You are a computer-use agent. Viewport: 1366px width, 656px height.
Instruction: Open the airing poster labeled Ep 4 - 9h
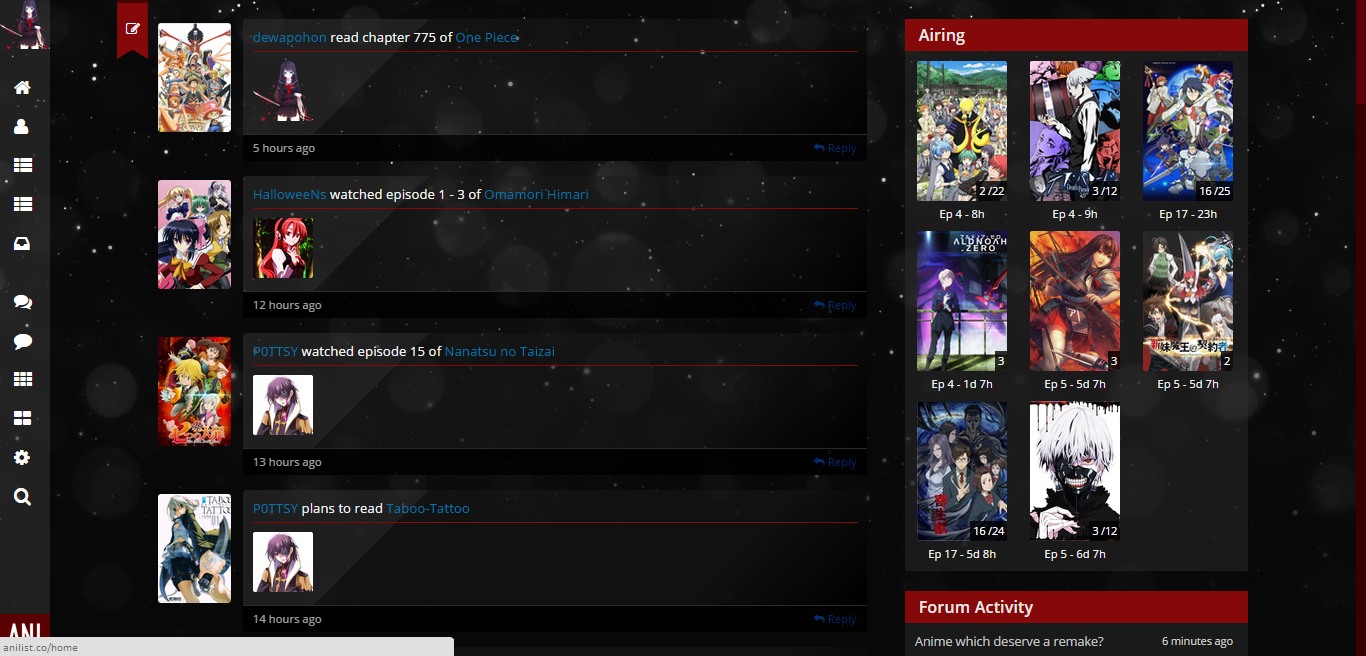pyautogui.click(x=1075, y=131)
